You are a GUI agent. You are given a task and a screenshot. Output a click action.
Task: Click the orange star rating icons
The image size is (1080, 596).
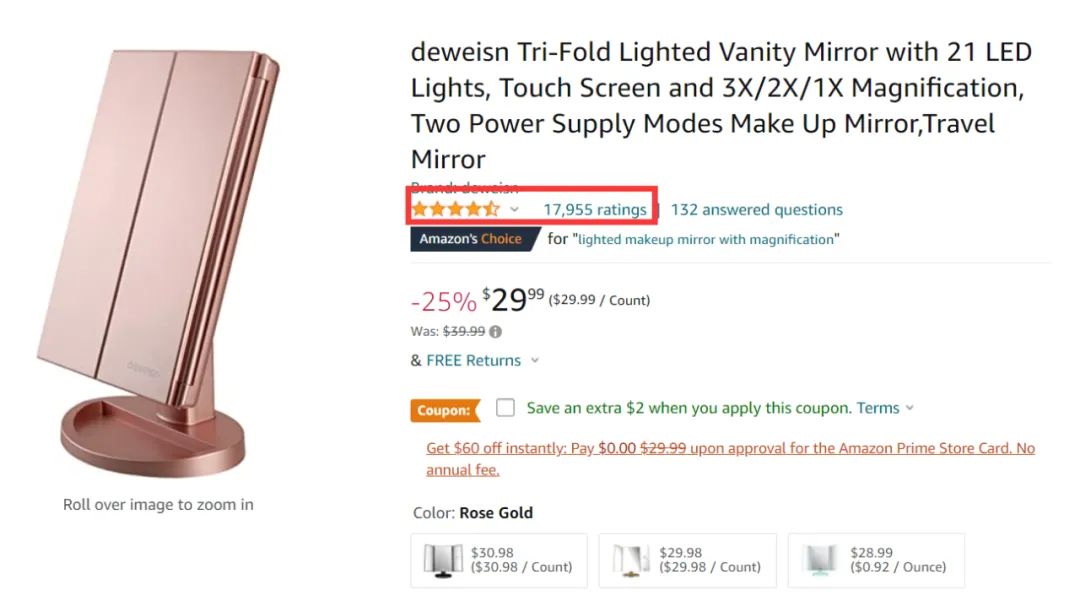coord(455,209)
